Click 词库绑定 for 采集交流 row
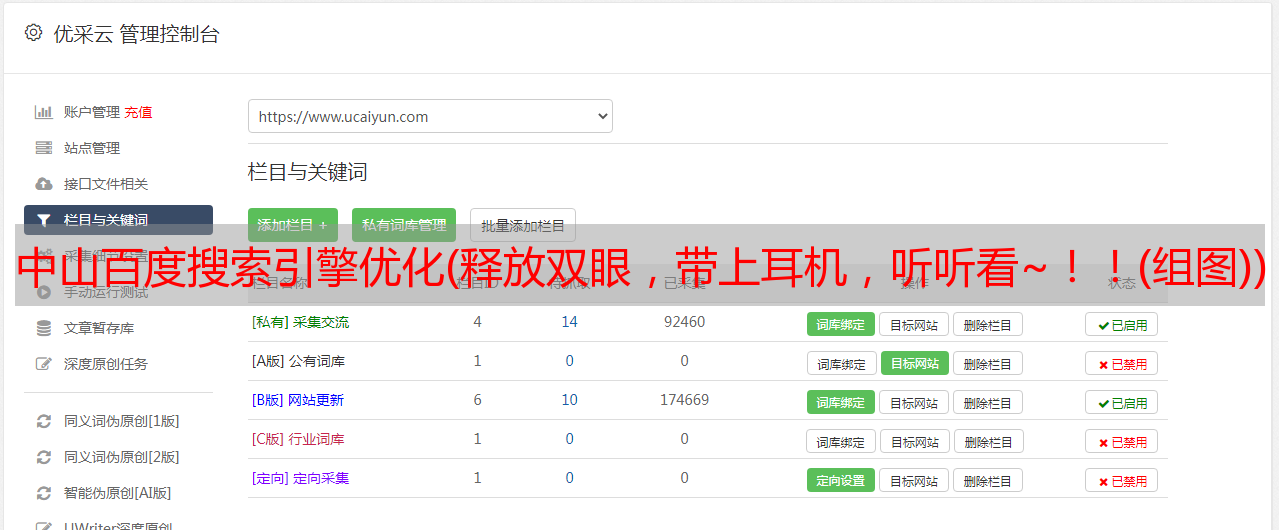This screenshot has width=1279, height=530. click(x=841, y=324)
